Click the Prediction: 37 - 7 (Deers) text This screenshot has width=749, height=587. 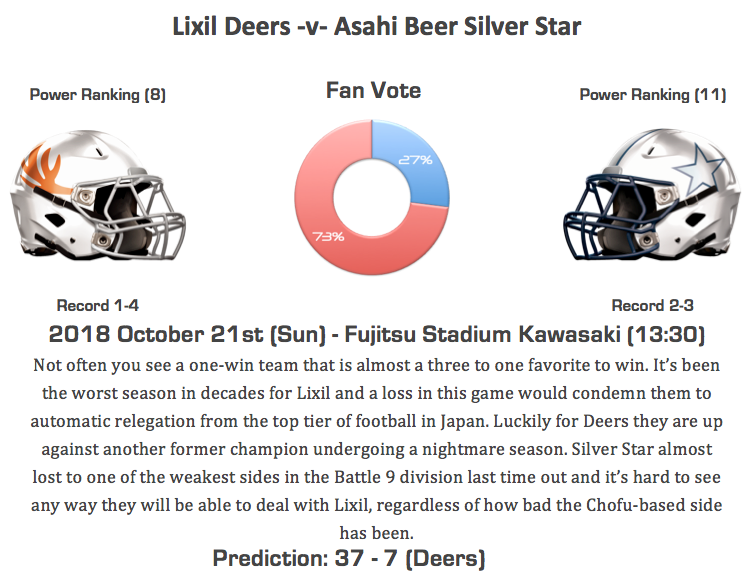coord(349,558)
